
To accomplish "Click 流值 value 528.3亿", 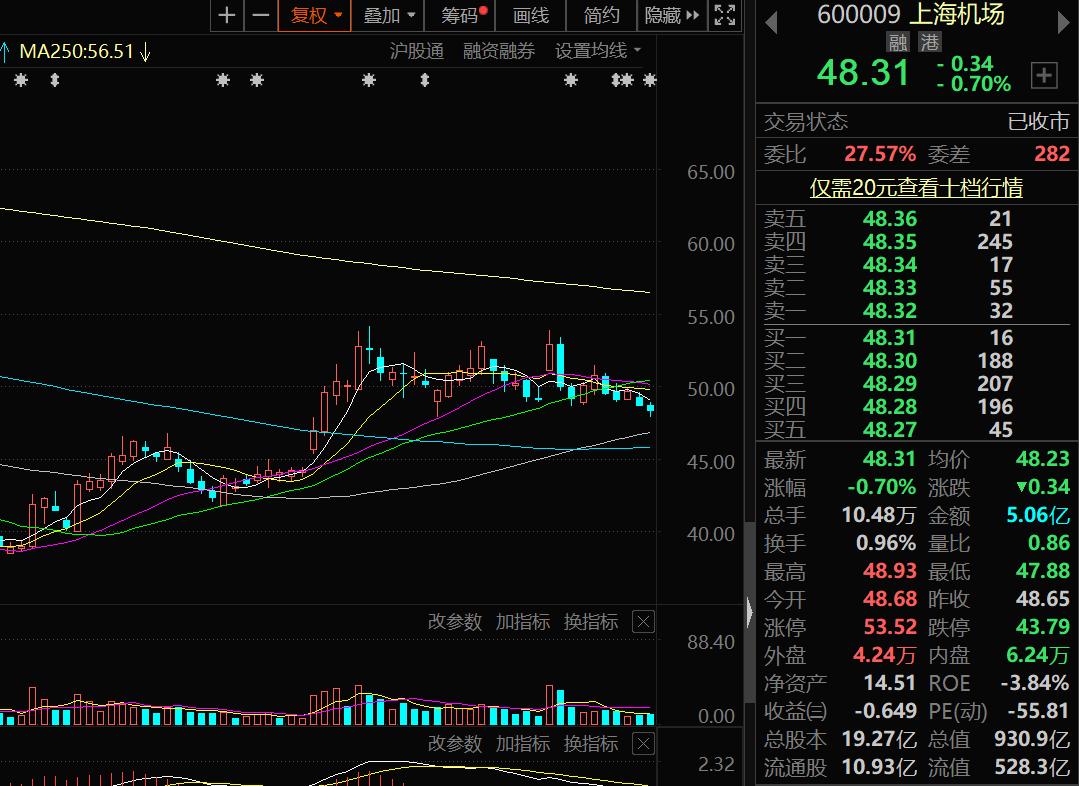I will click(1032, 767).
